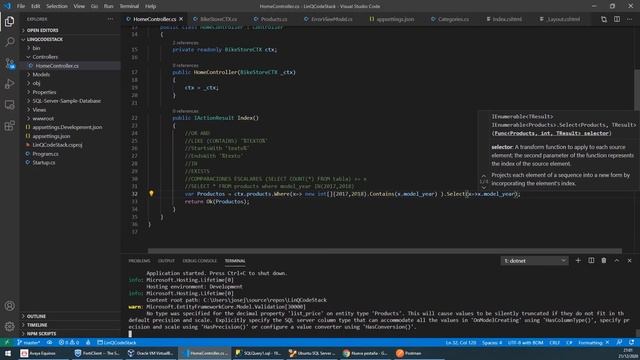Image resolution: width=640 pixels, height=360 pixels.
Task: Switch to Oracle VM VirtualBox in taskbar
Action: [x=150, y=353]
